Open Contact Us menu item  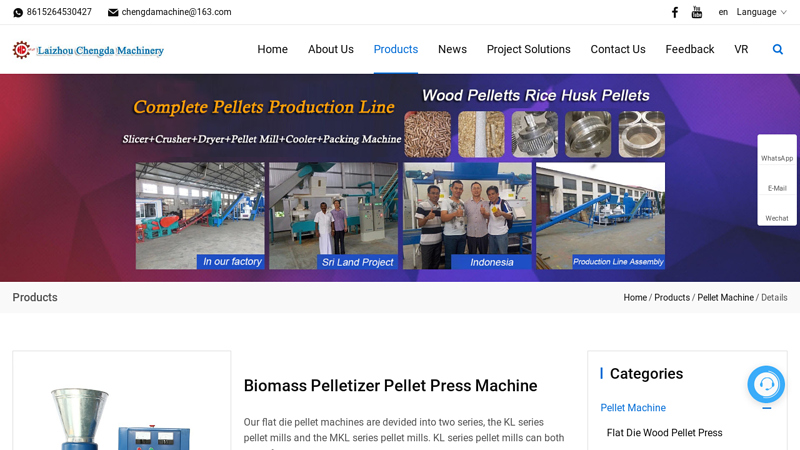click(x=618, y=49)
